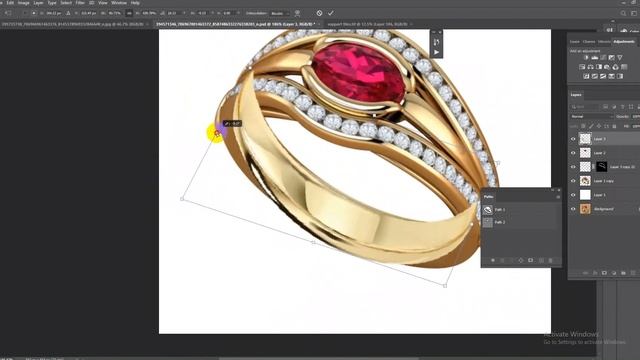Toggle lock transparent pixels icon
This screenshot has width=640, height=360.
[x=583, y=127]
